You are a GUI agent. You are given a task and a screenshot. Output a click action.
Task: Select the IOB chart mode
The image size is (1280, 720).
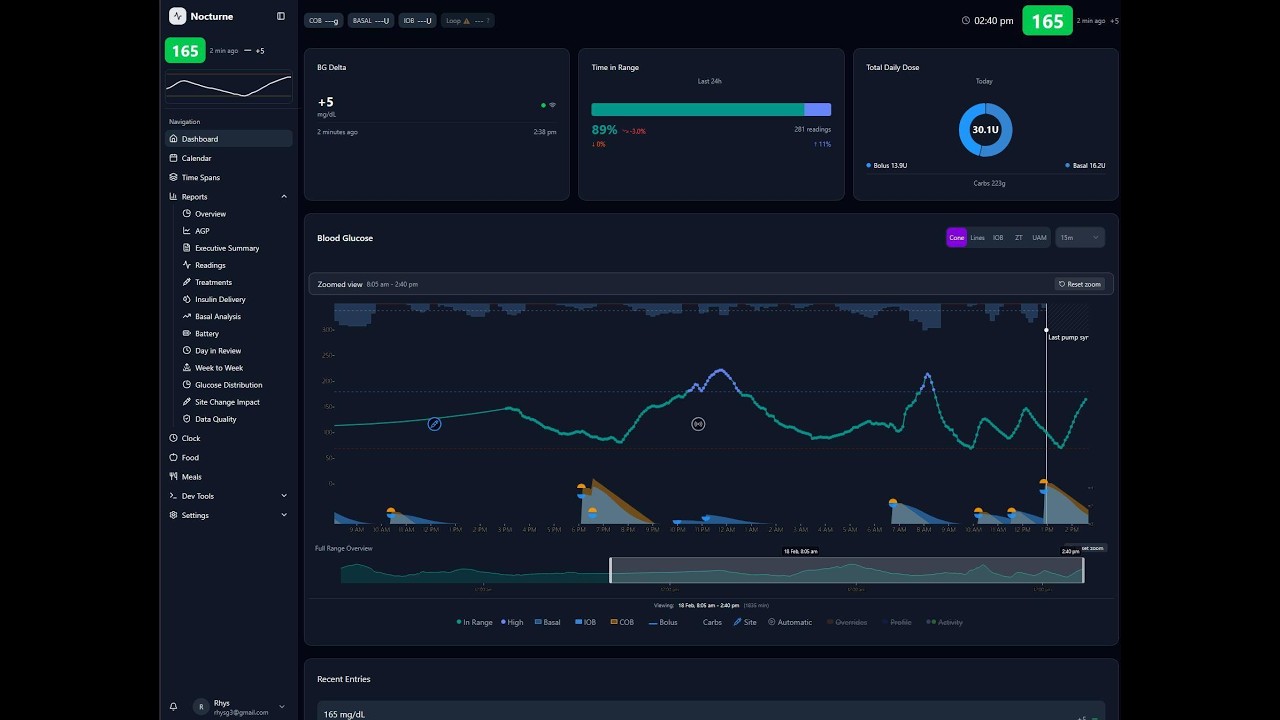998,238
